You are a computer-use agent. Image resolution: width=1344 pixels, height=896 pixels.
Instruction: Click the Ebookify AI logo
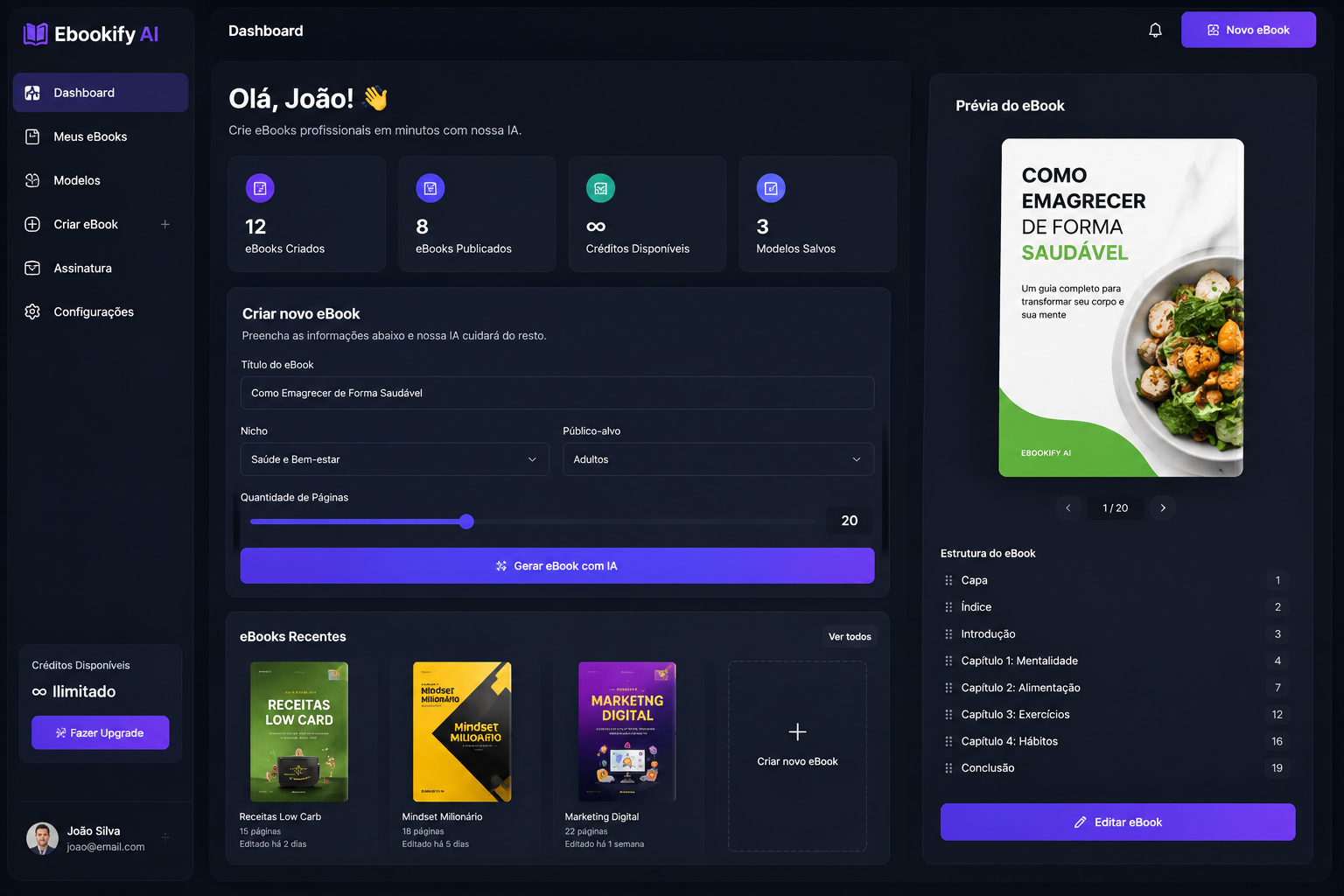coord(91,34)
